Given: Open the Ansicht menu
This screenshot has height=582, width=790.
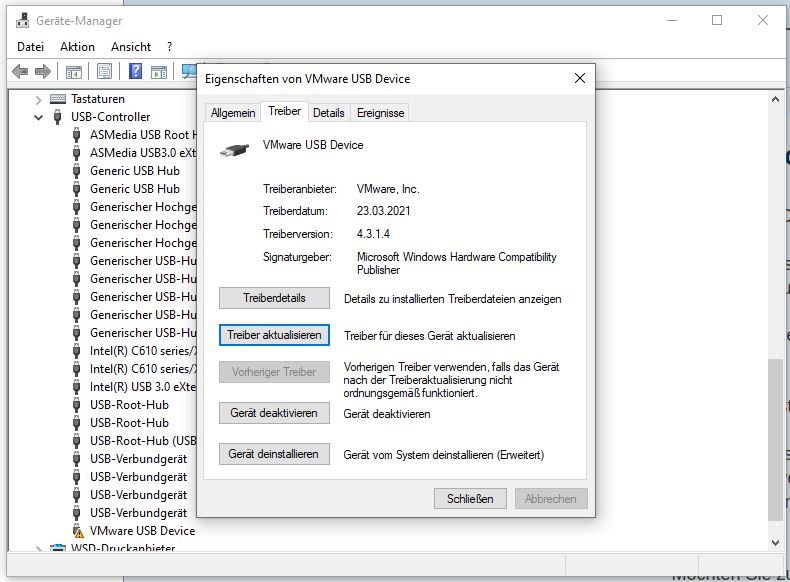Looking at the screenshot, I should (x=131, y=47).
